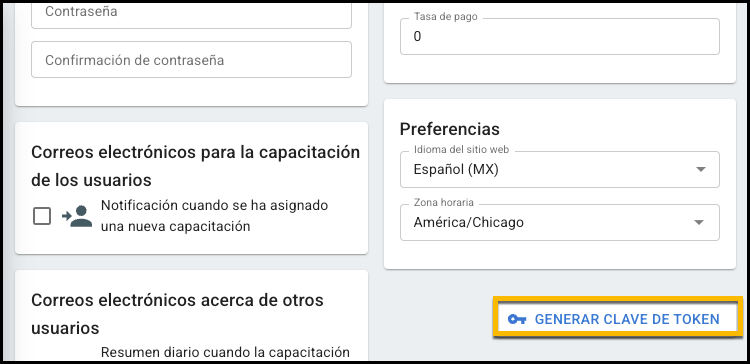Expand the Idioma del sitio web arrow
750x364 pixels.
click(700, 169)
